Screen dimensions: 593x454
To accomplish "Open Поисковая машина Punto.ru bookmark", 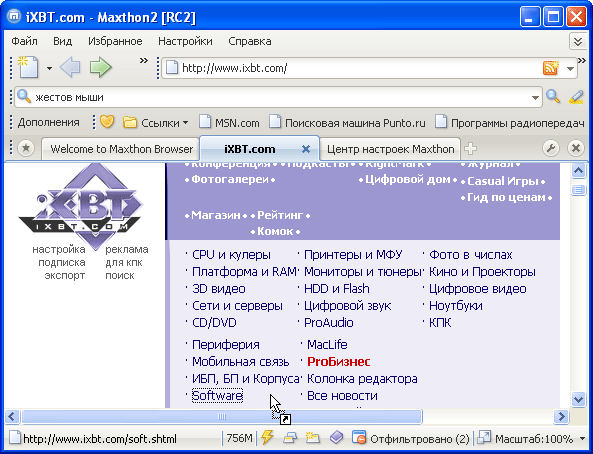I will click(347, 123).
